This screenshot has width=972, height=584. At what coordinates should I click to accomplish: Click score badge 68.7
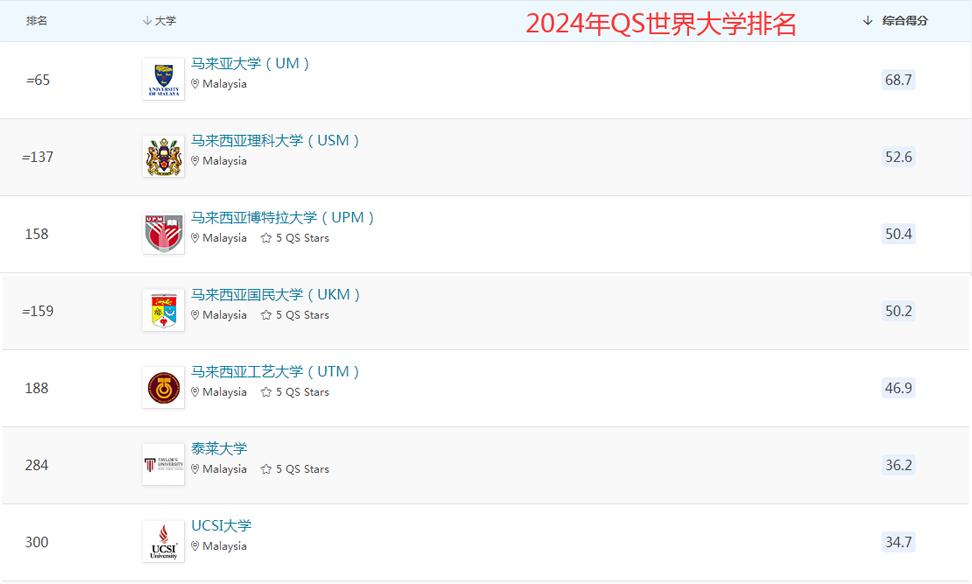[898, 79]
